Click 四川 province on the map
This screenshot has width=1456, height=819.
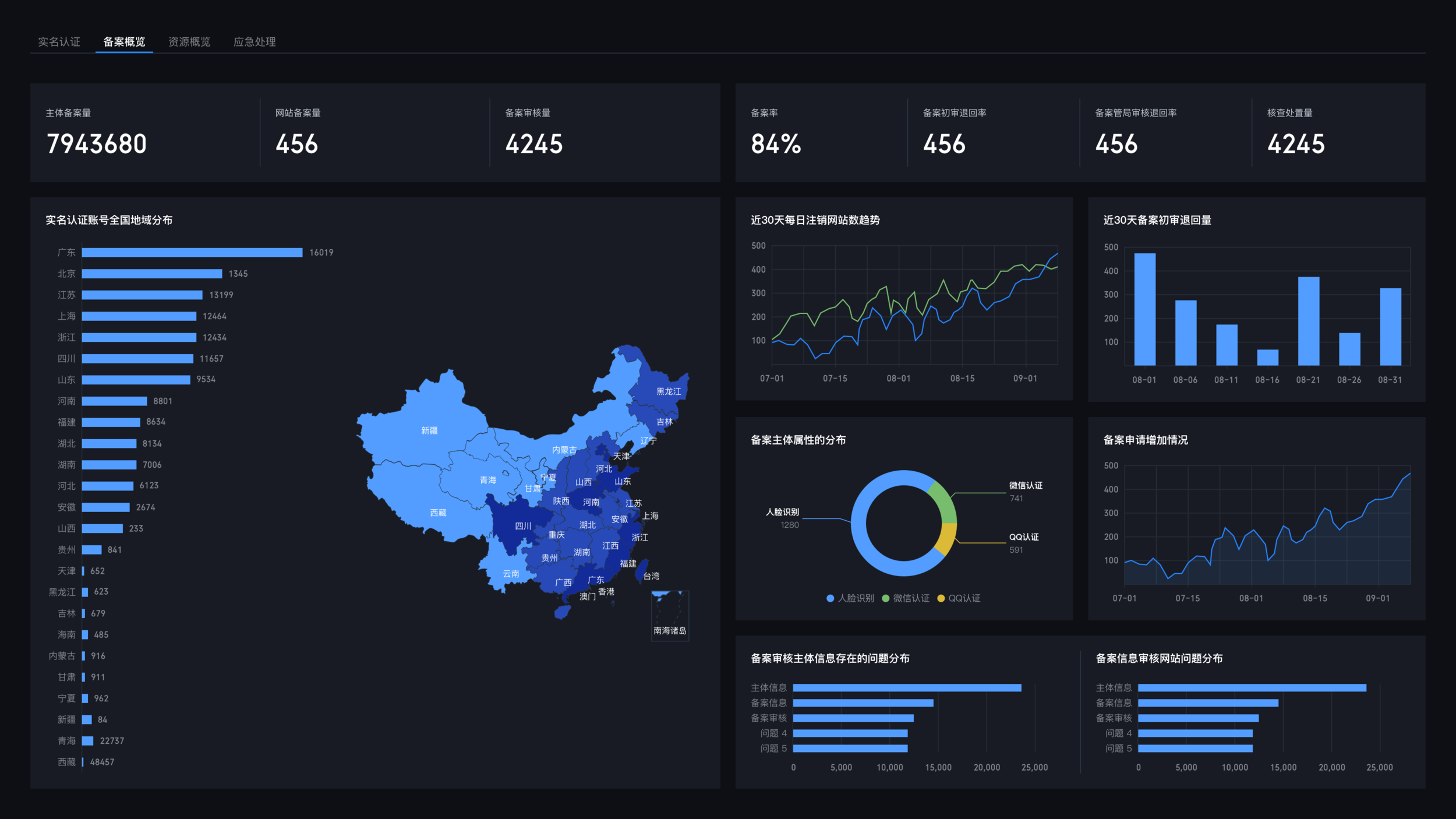pyautogui.click(x=523, y=526)
